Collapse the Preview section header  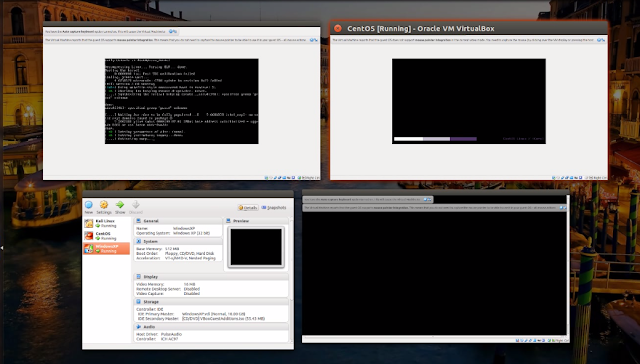point(256,221)
